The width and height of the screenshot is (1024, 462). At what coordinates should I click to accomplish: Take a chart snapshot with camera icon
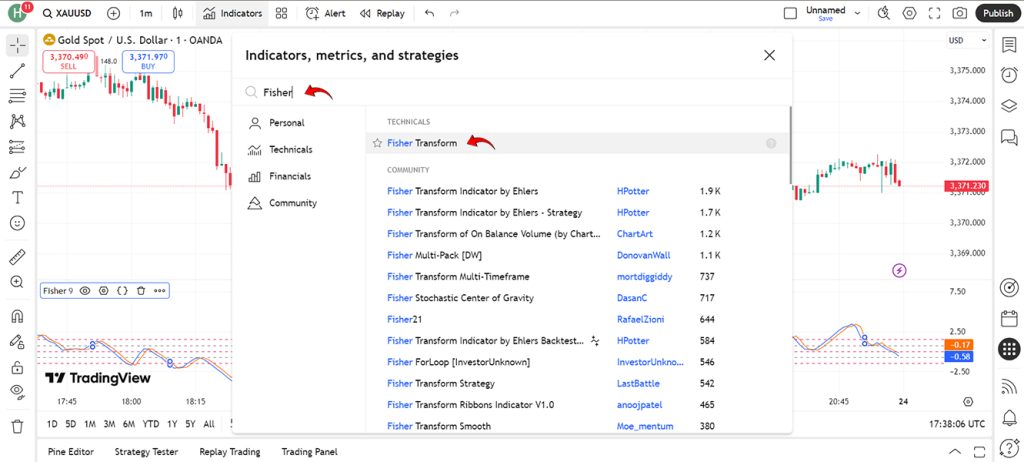click(x=959, y=13)
